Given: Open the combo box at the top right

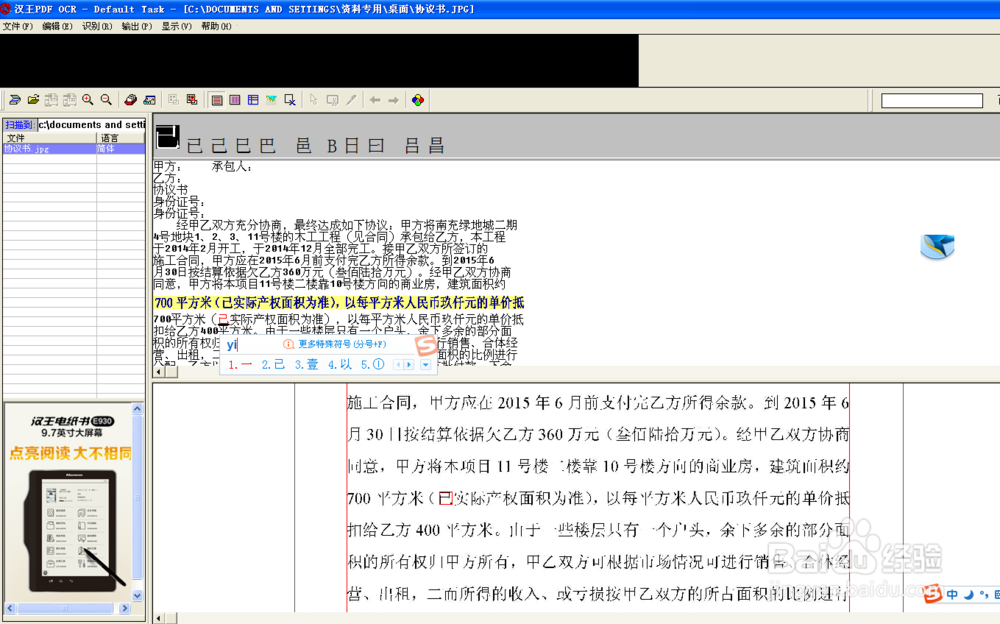Looking at the screenshot, I should point(932,100).
